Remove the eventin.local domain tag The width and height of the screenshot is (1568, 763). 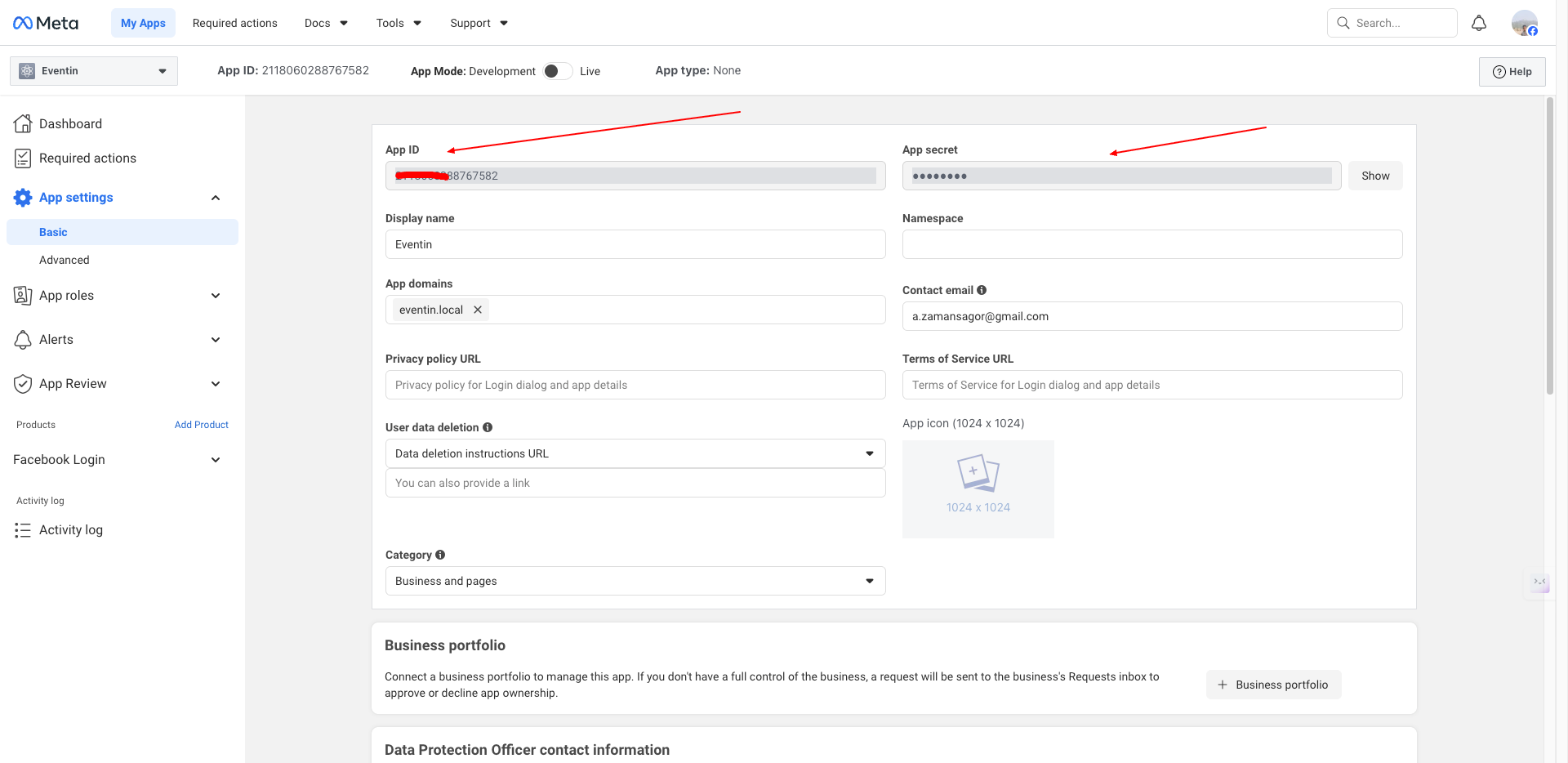click(x=478, y=310)
